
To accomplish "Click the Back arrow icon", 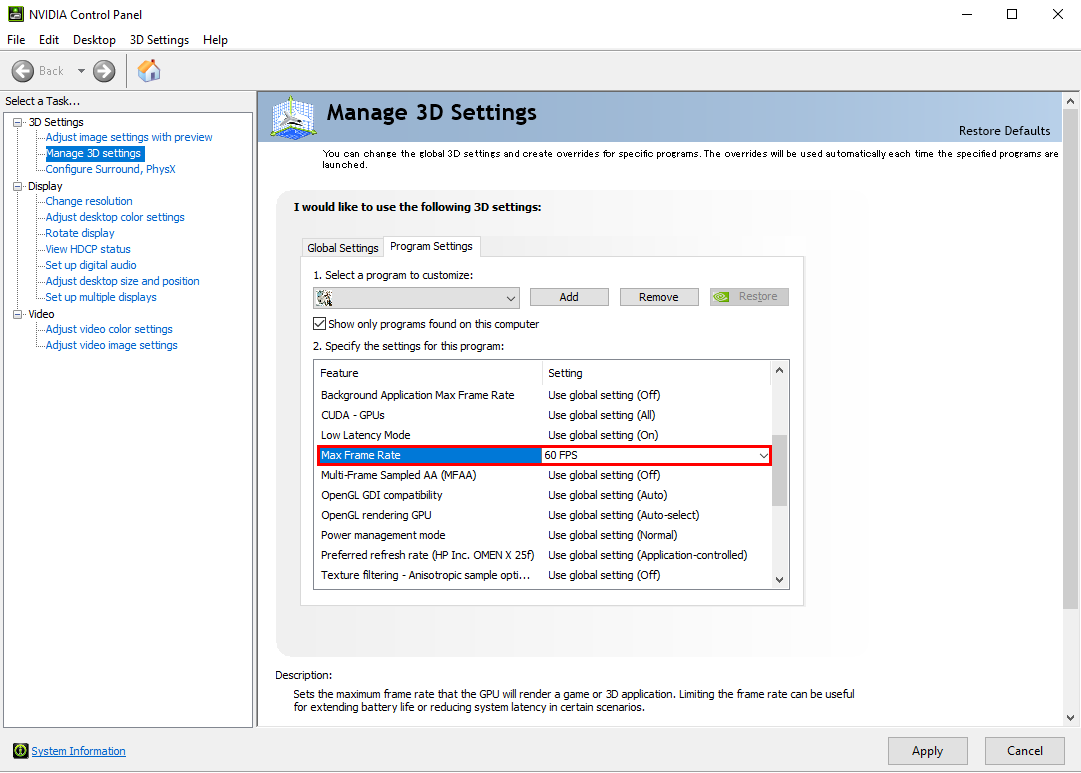I will (23, 71).
